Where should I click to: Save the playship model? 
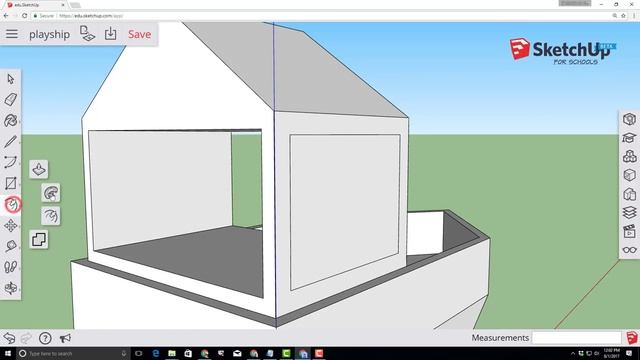pyautogui.click(x=140, y=34)
